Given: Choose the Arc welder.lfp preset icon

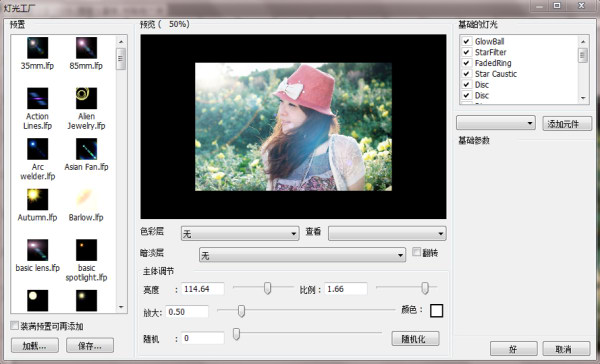Looking at the screenshot, I should tap(38, 149).
